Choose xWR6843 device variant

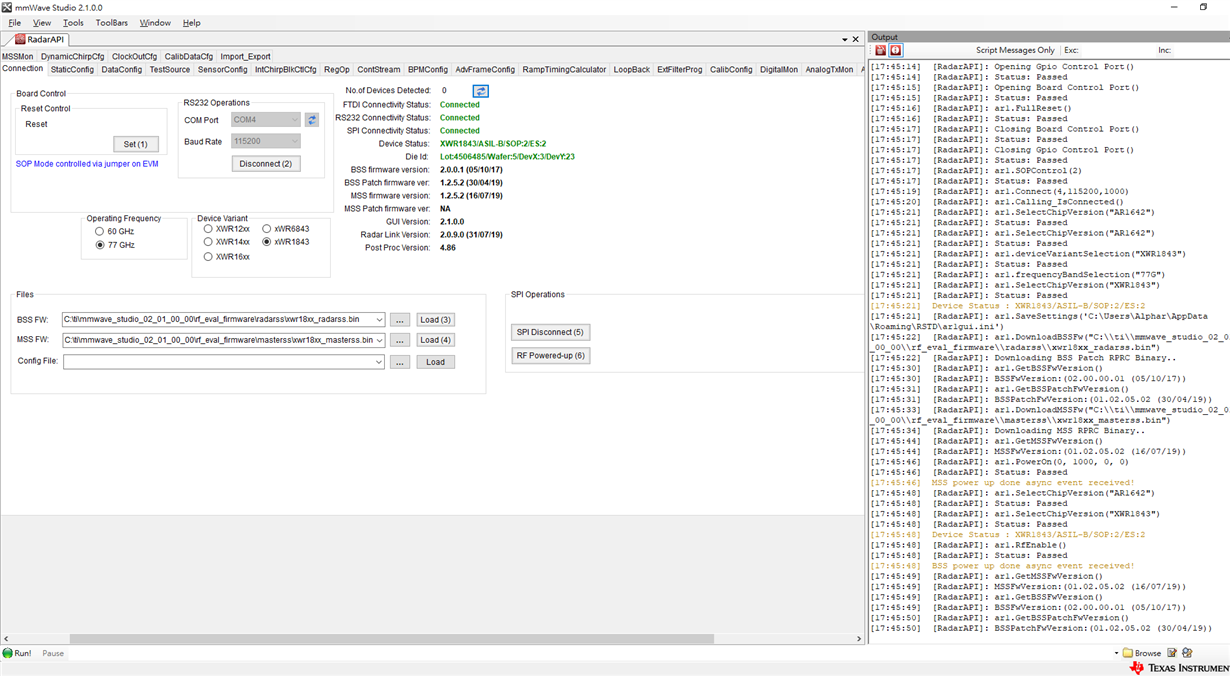267,229
